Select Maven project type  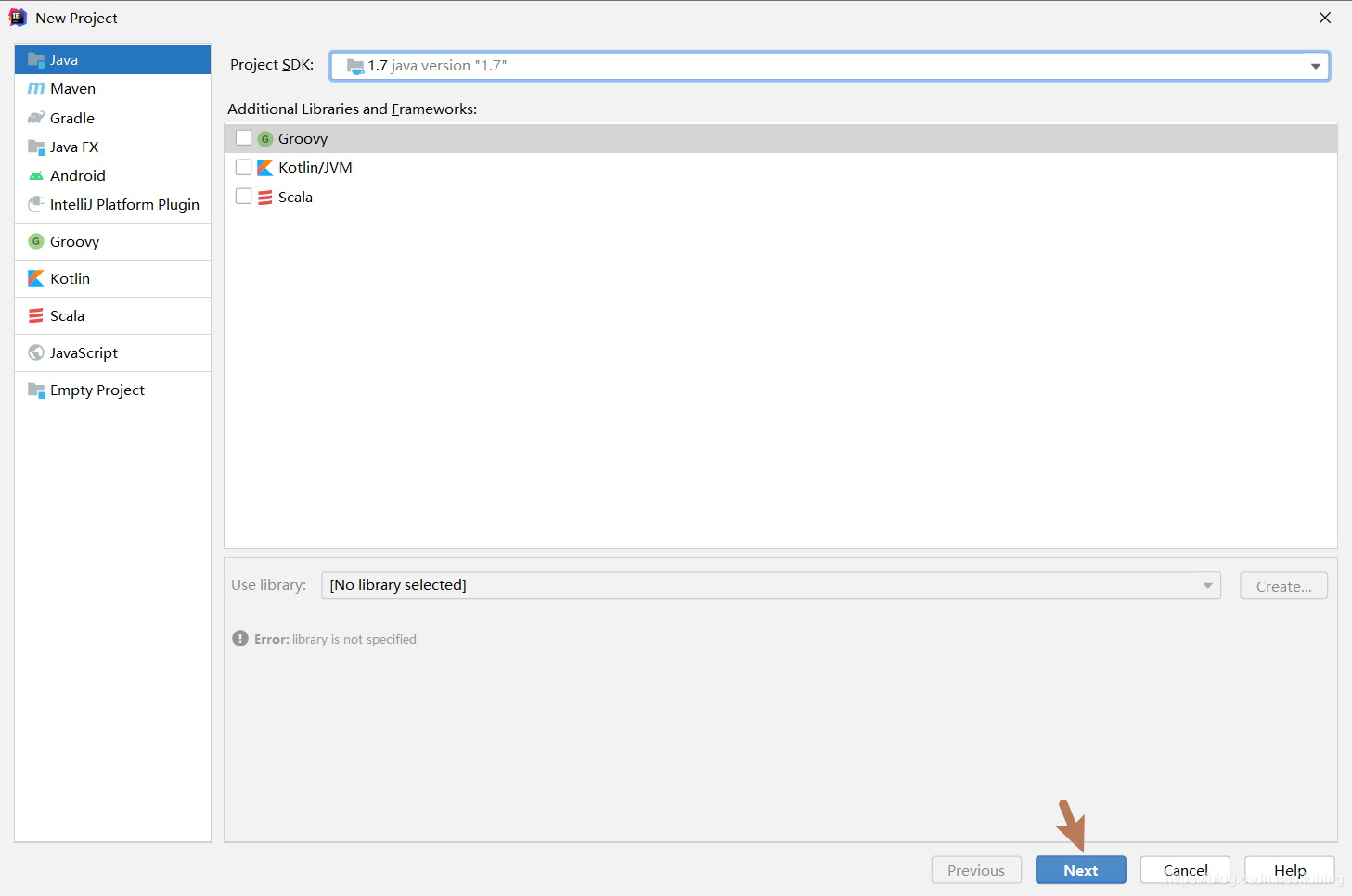113,89
